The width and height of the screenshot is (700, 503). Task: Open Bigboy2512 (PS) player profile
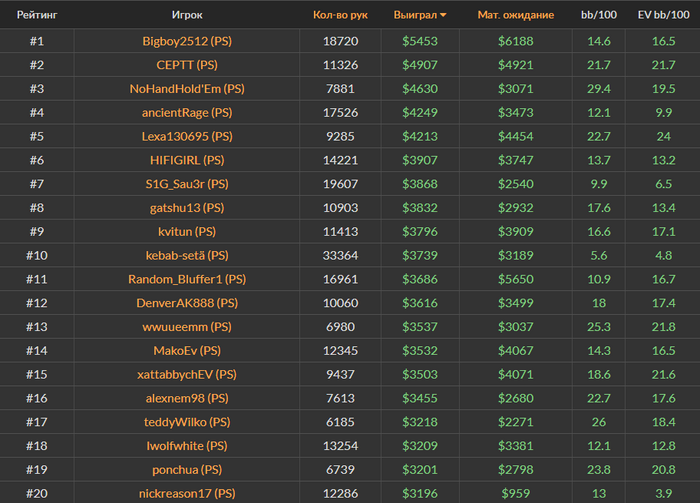187,41
